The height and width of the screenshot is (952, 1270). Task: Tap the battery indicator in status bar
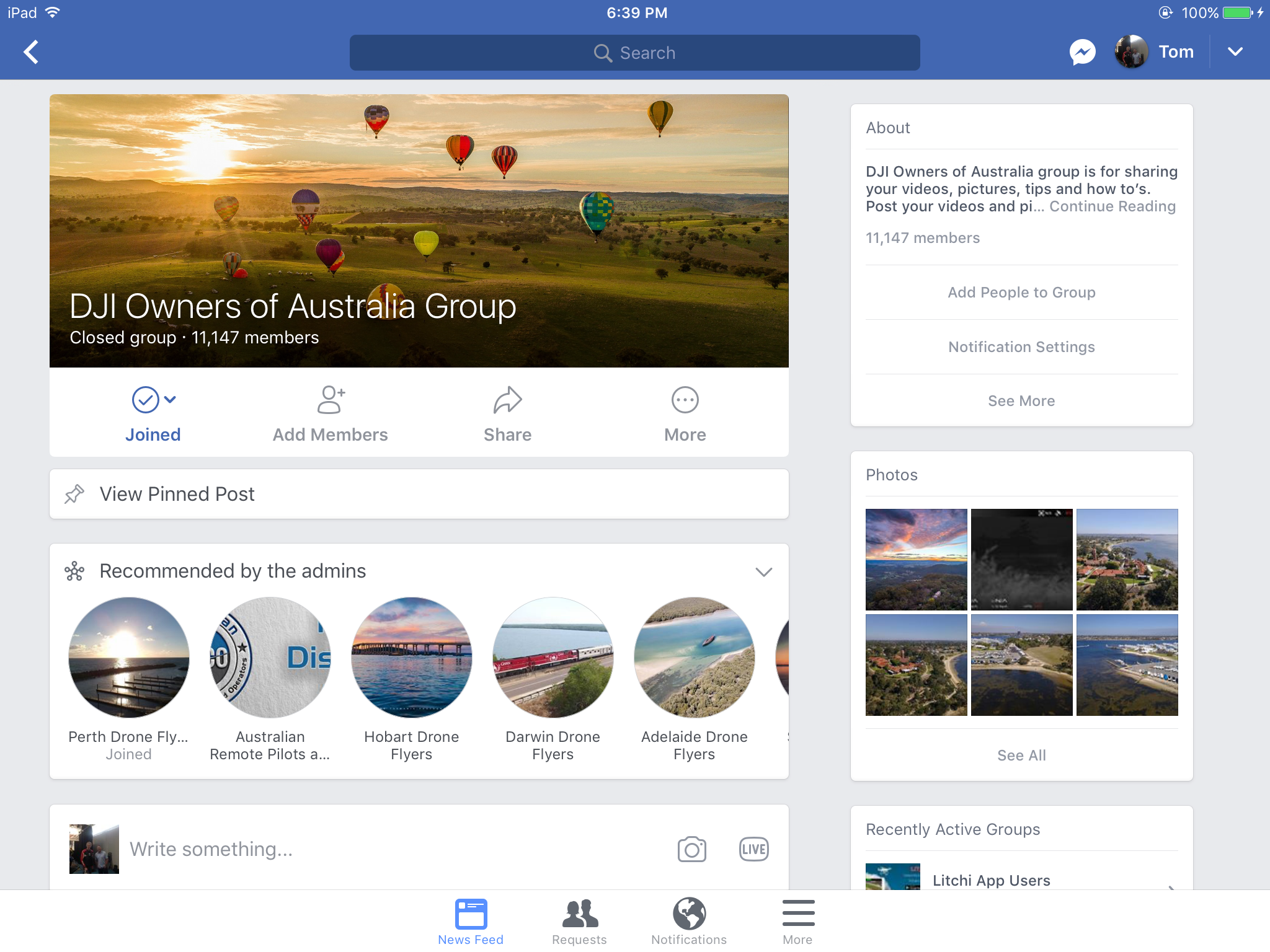click(x=1238, y=12)
